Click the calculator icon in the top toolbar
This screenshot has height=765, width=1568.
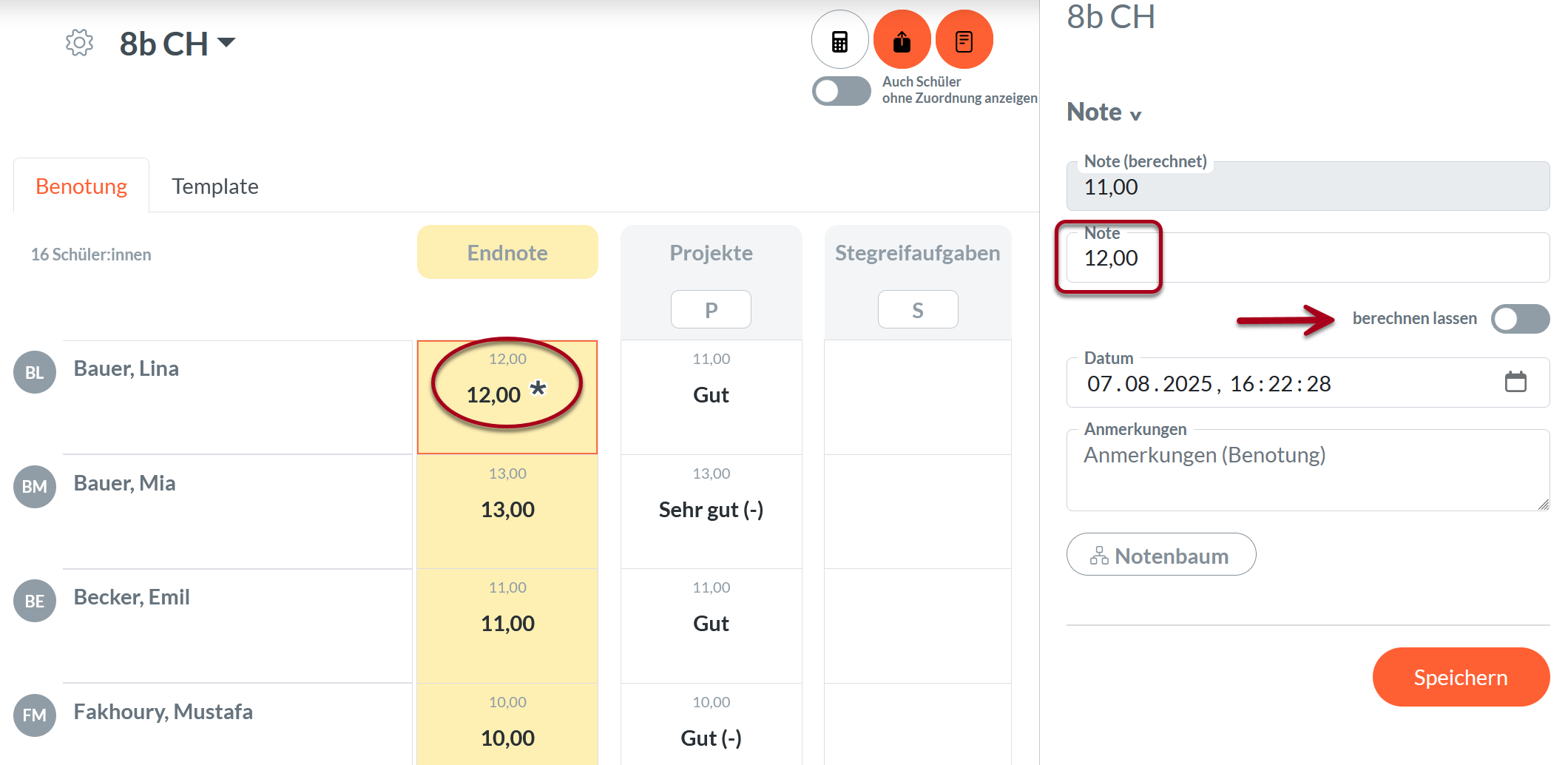[x=839, y=39]
